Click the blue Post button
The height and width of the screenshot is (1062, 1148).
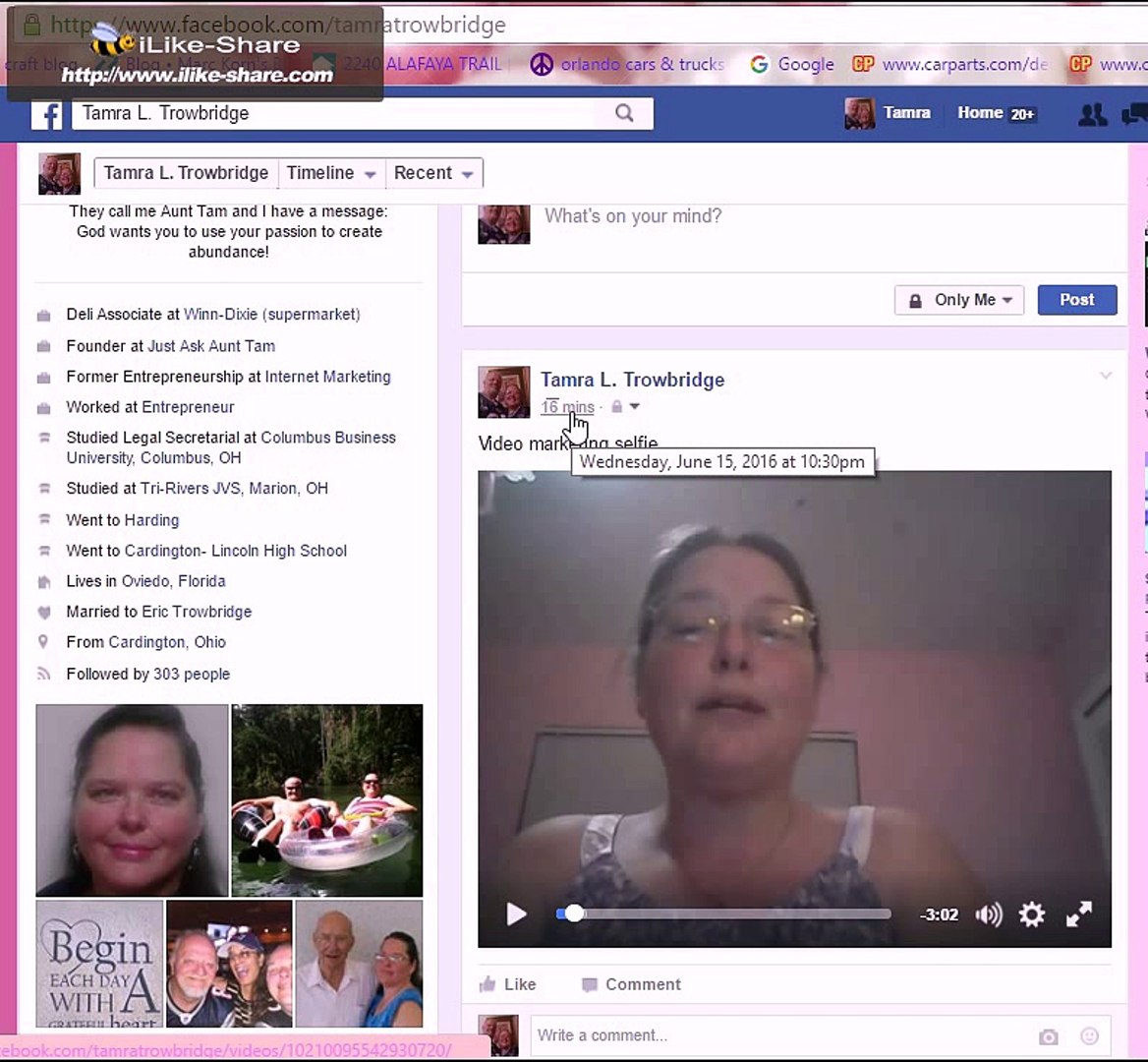click(1077, 300)
